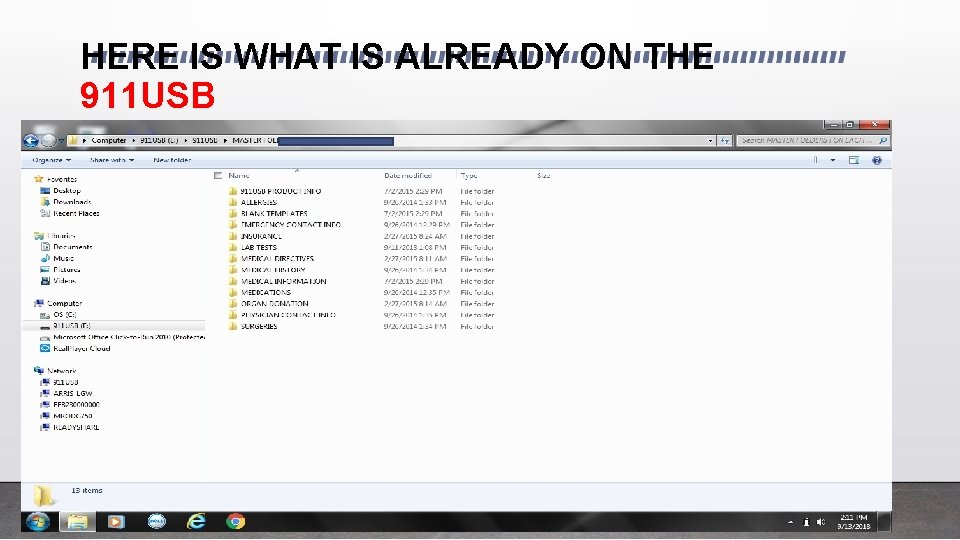Launch Windows Media Player from taskbar

point(116,522)
